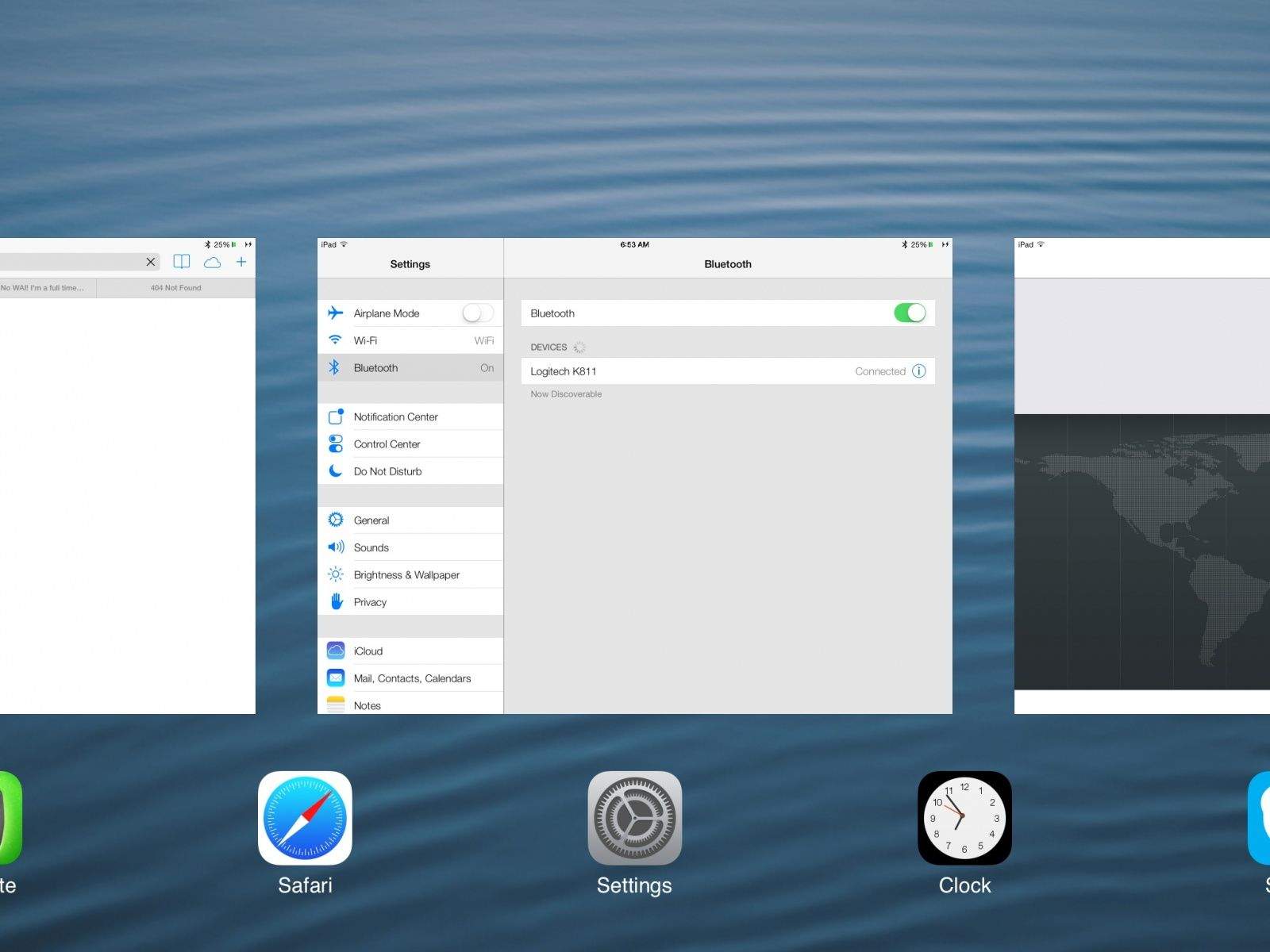Toggle Airplane Mode switch
Image resolution: width=1270 pixels, height=952 pixels.
[477, 313]
